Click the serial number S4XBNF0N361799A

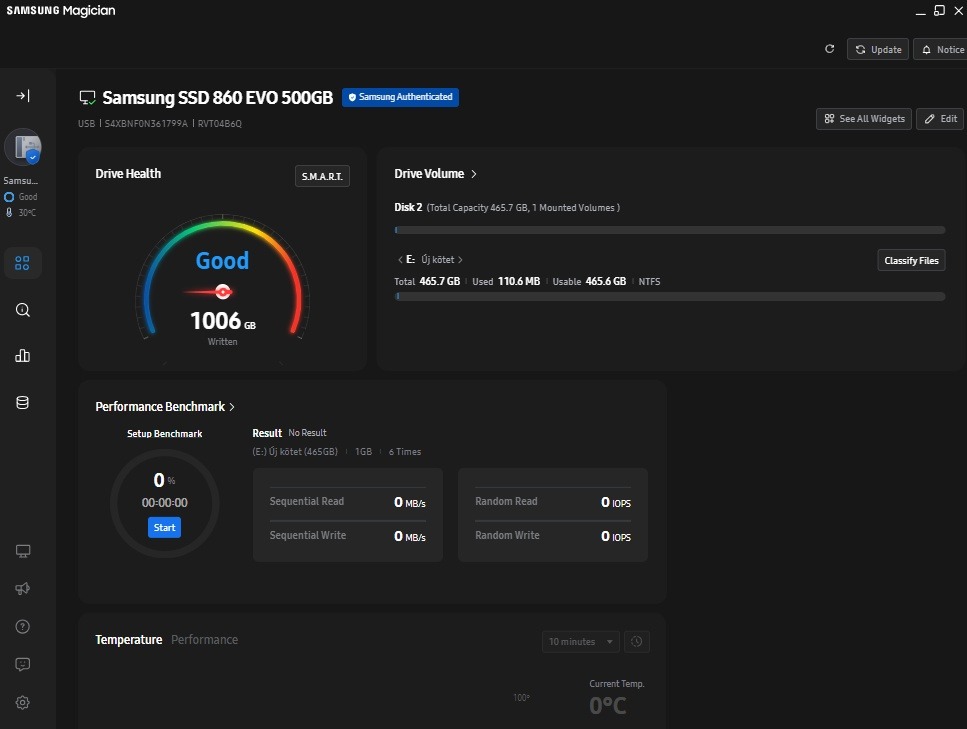click(x=146, y=123)
